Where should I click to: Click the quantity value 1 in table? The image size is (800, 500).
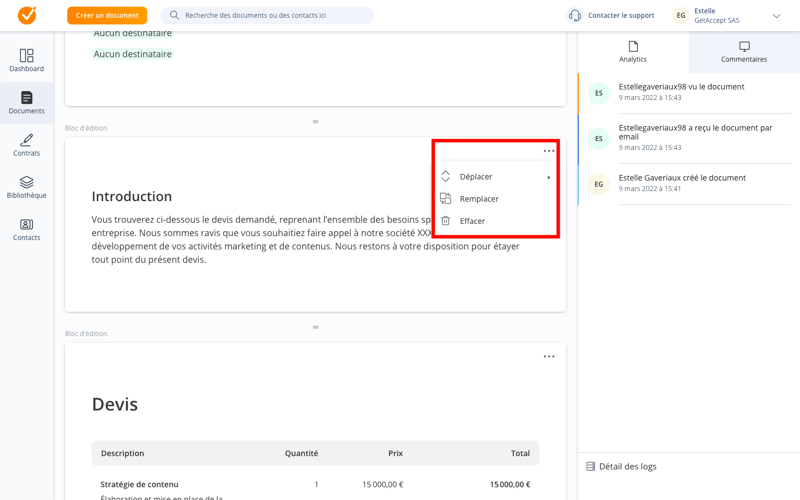[x=316, y=484]
